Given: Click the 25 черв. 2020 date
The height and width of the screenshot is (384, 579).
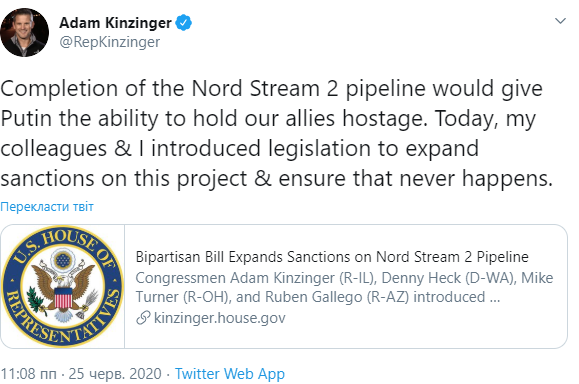Looking at the screenshot, I should pyautogui.click(x=115, y=374).
